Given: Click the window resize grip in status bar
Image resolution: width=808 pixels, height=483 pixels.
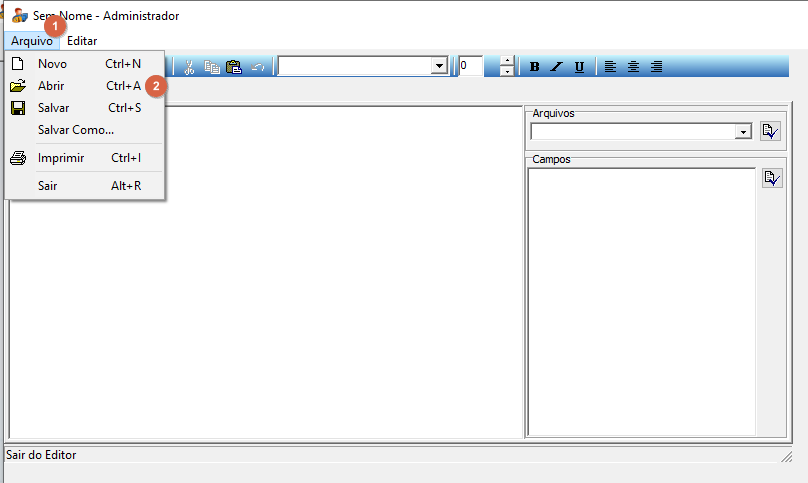Looking at the screenshot, I should click(x=786, y=456).
